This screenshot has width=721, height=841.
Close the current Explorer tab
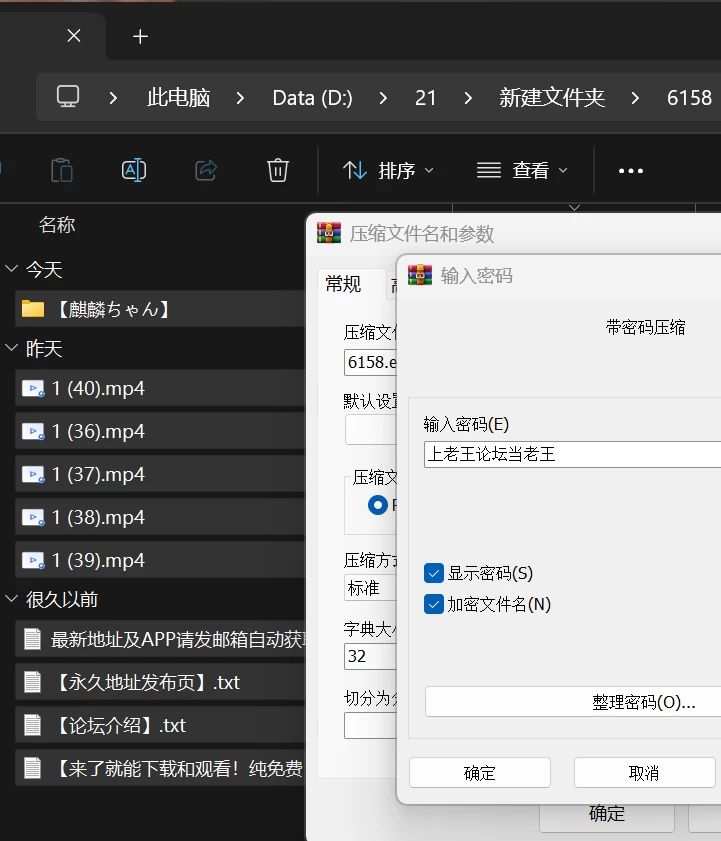point(74,36)
